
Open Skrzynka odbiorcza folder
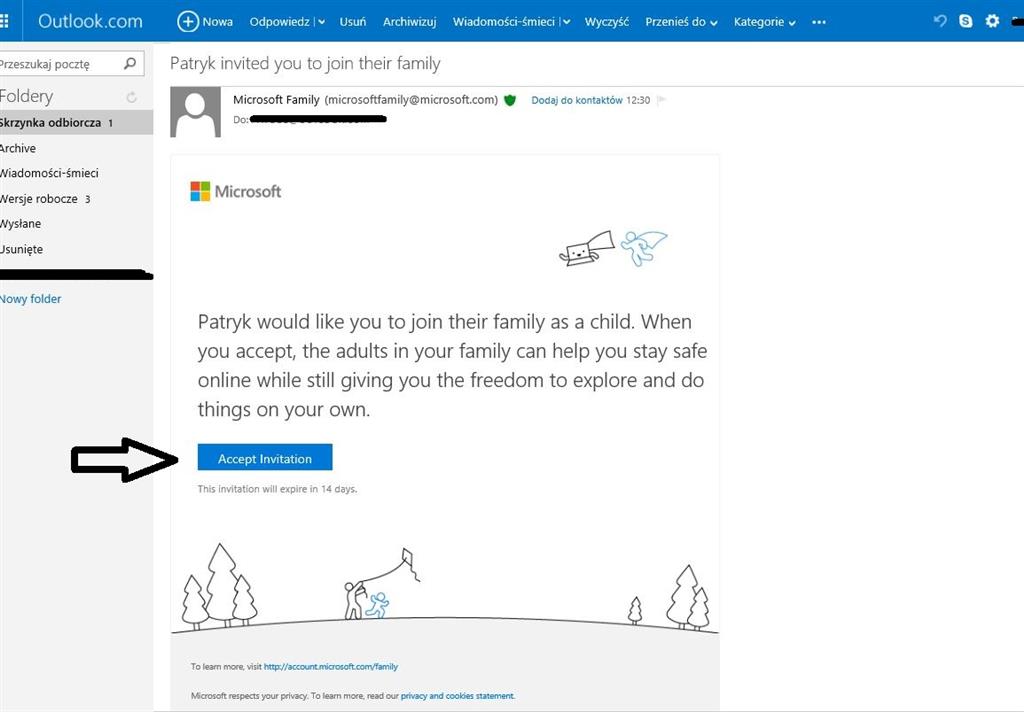tap(76, 122)
